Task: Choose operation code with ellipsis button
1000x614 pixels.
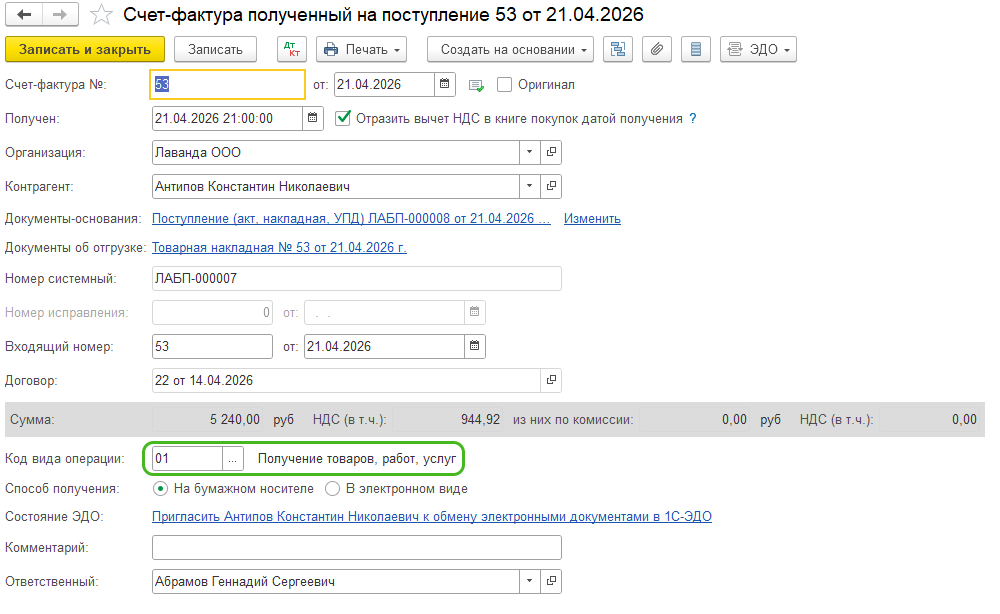Action: (233, 458)
